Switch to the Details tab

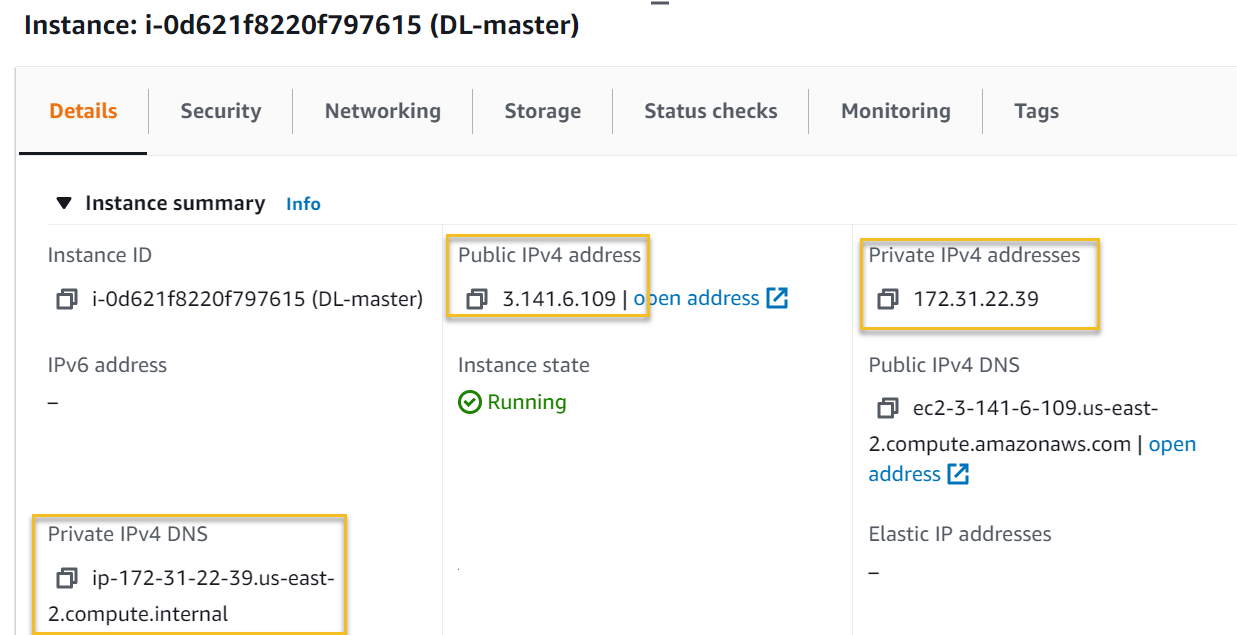tap(83, 111)
